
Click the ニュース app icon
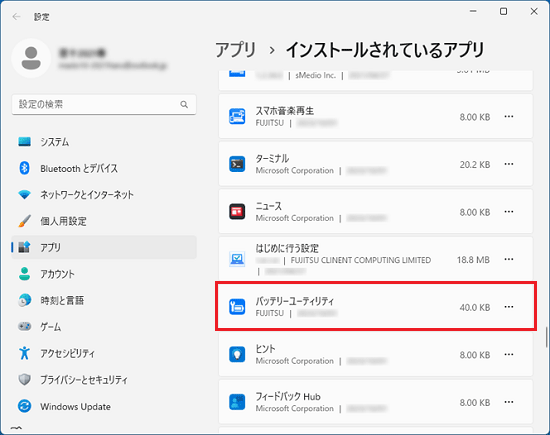coord(237,212)
